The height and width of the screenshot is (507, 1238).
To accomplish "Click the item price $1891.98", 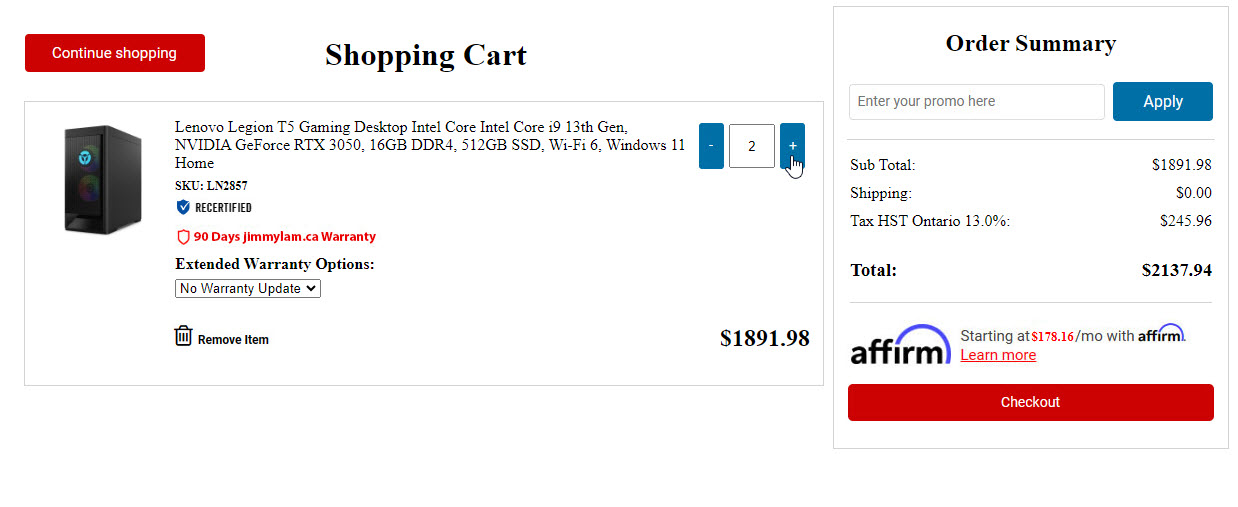I will click(x=764, y=338).
